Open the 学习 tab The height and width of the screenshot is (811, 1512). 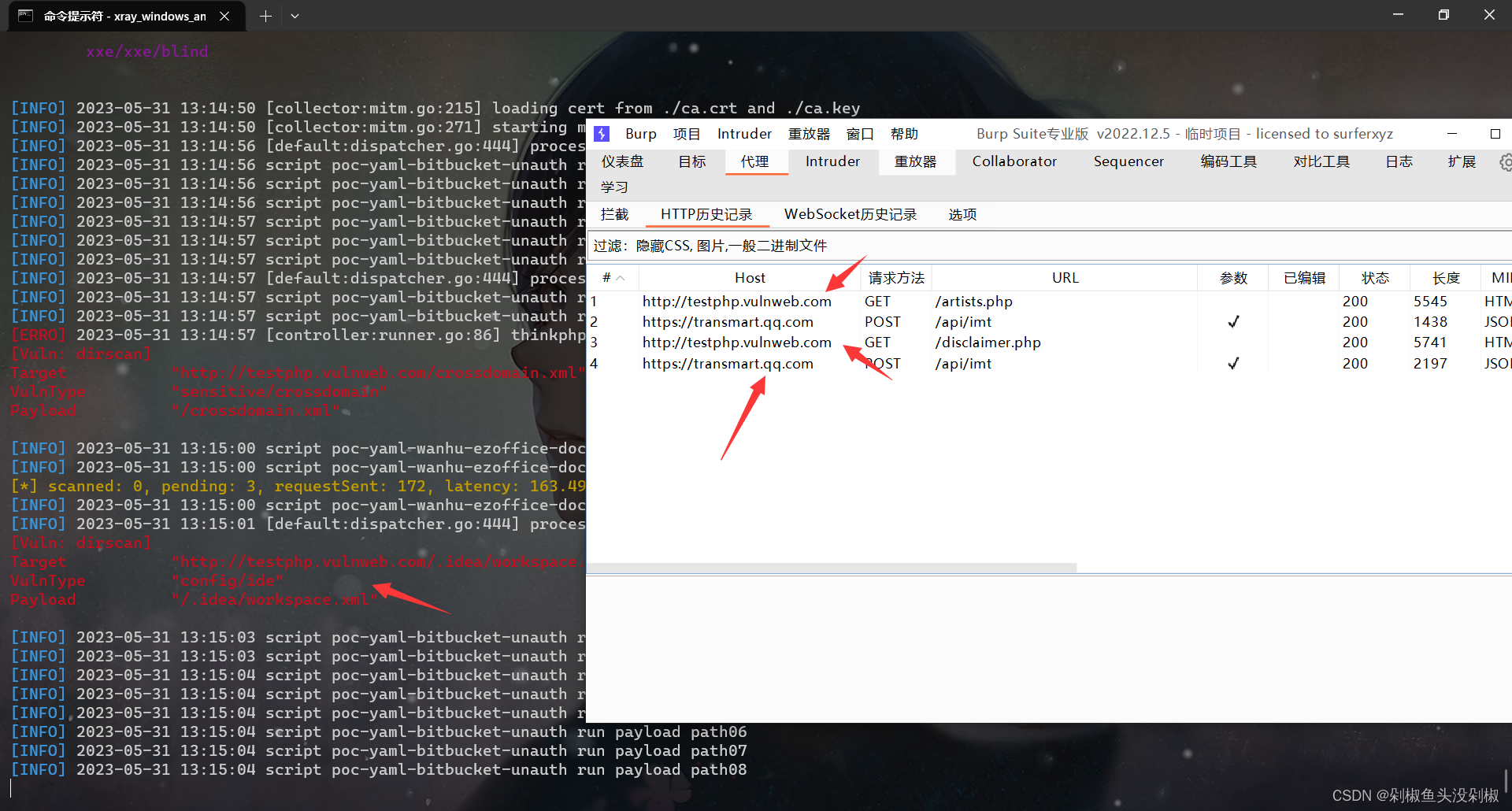(x=614, y=187)
